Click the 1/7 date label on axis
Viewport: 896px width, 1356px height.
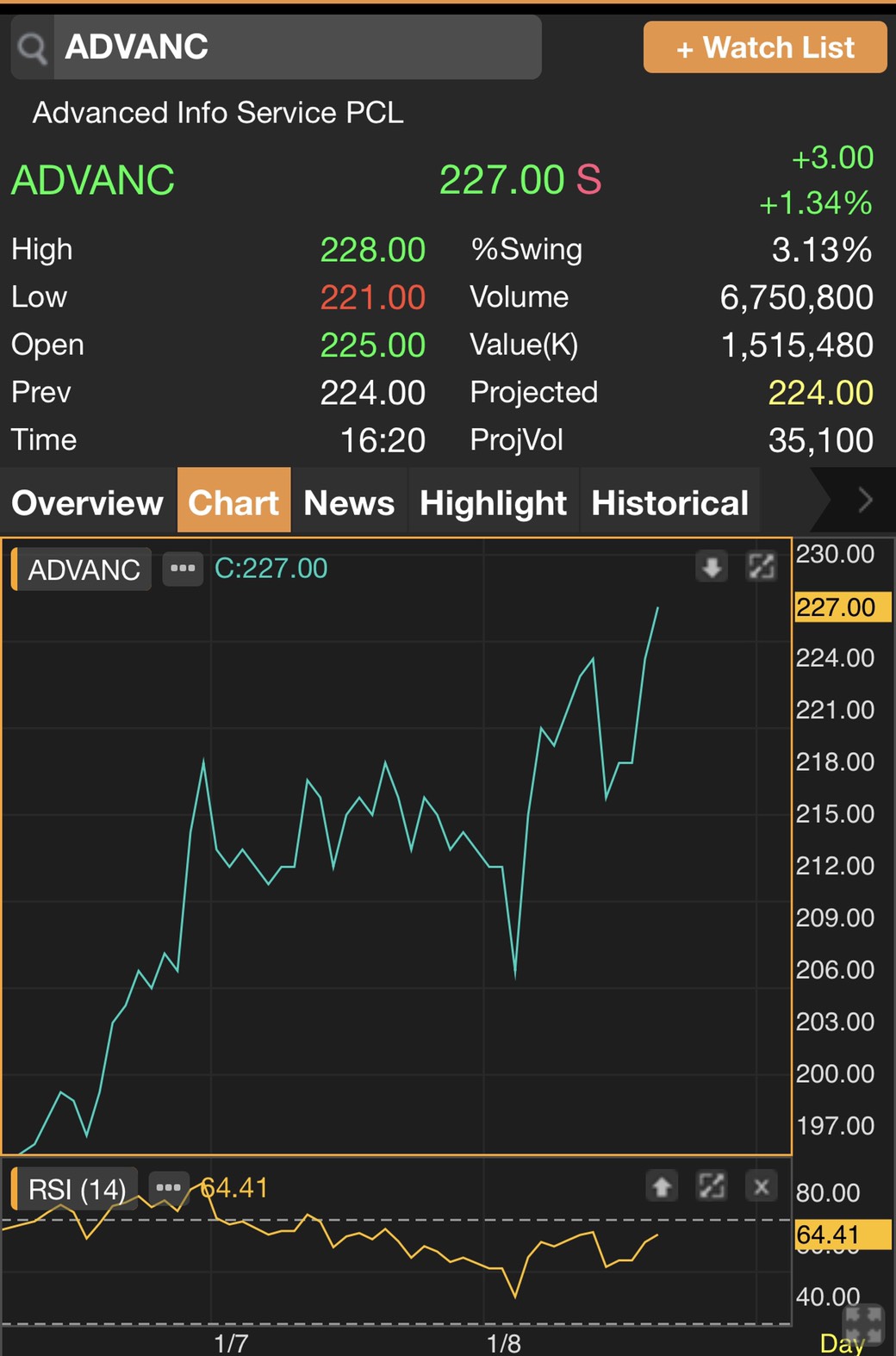pyautogui.click(x=231, y=1343)
